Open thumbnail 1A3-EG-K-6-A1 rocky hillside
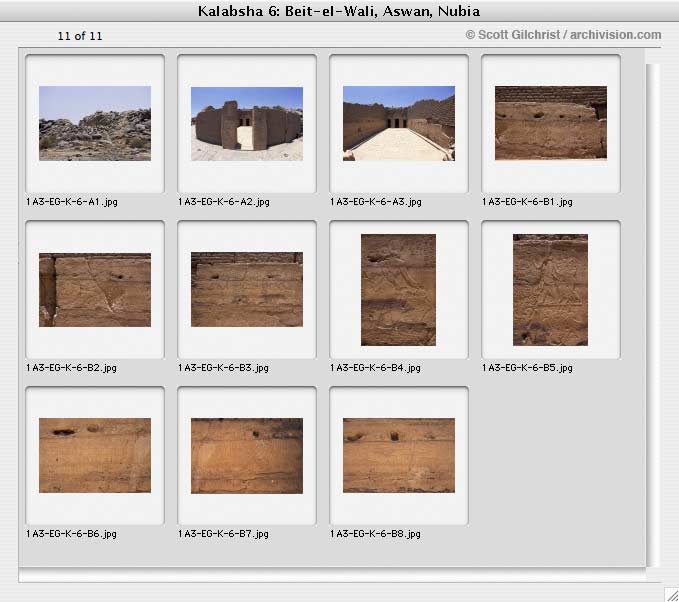Screen dimensions: 679x602 pos(95,123)
